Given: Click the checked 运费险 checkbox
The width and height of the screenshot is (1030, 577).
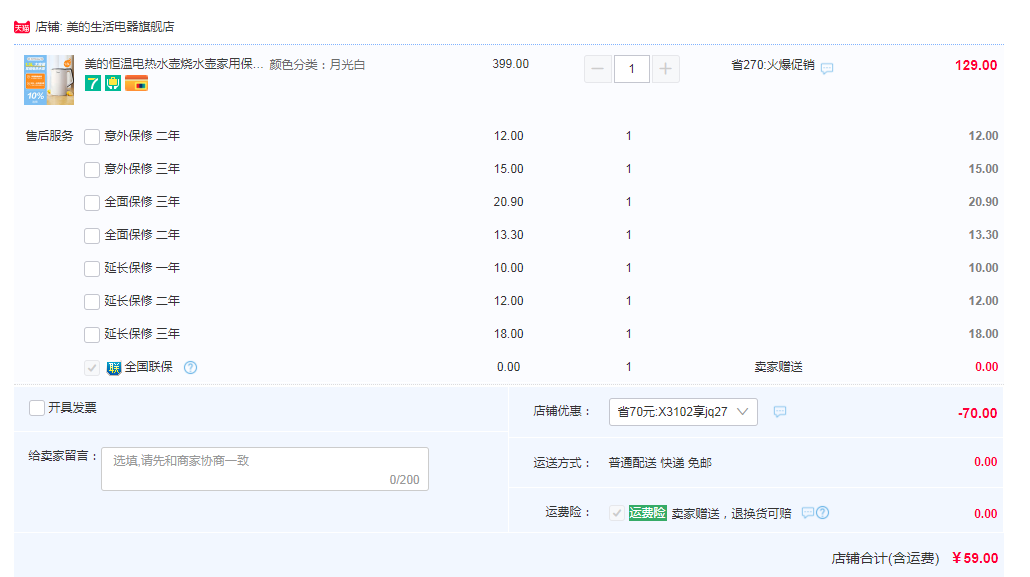Looking at the screenshot, I should point(617,513).
